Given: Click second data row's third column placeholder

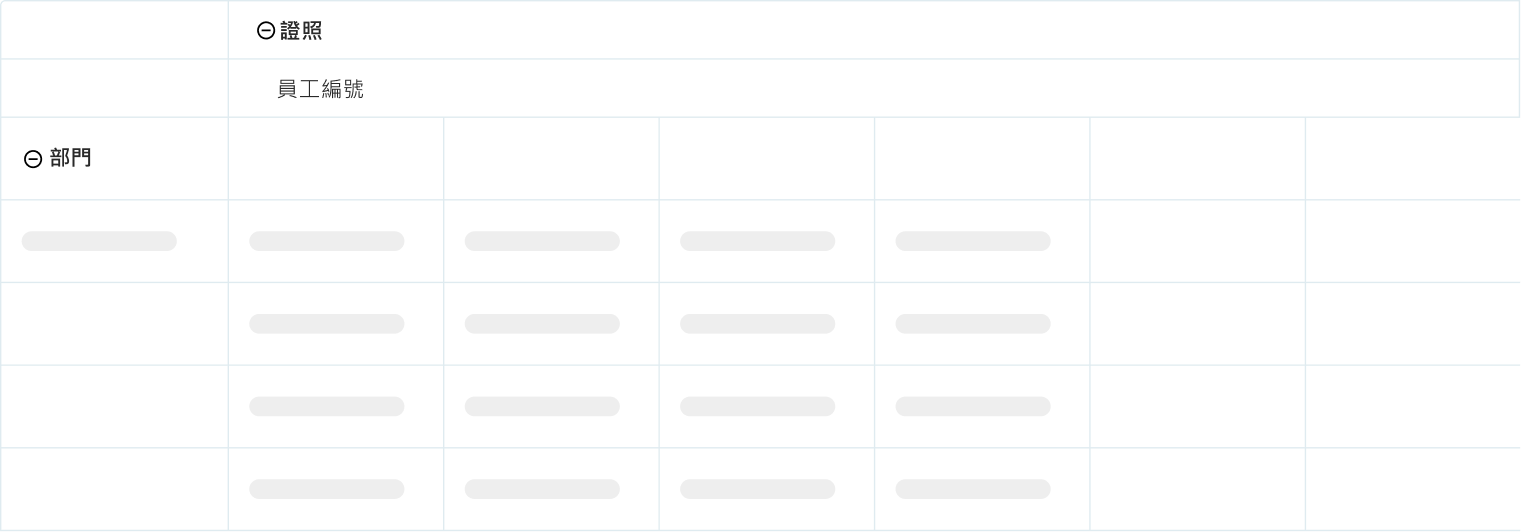Looking at the screenshot, I should [757, 324].
